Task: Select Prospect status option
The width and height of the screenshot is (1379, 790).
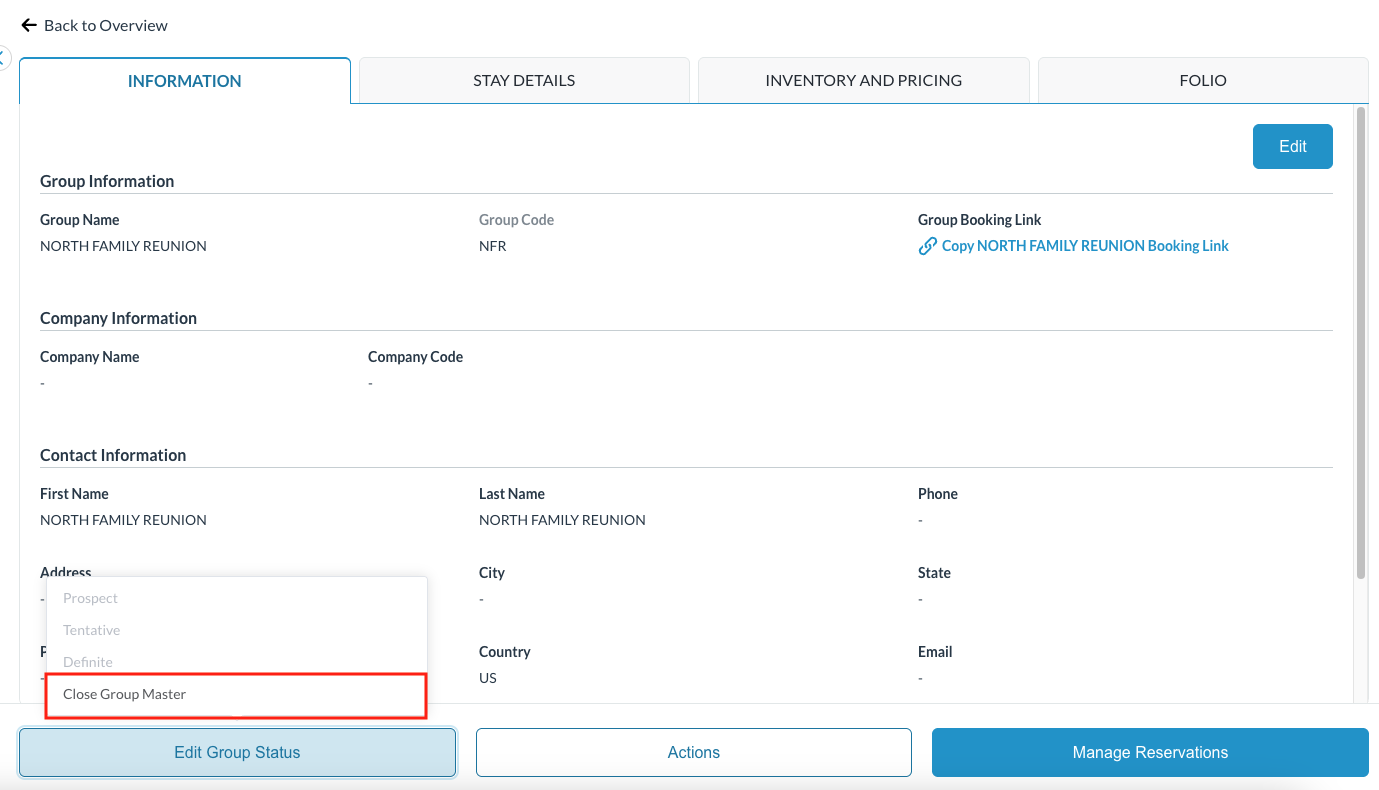Action: [x=91, y=598]
